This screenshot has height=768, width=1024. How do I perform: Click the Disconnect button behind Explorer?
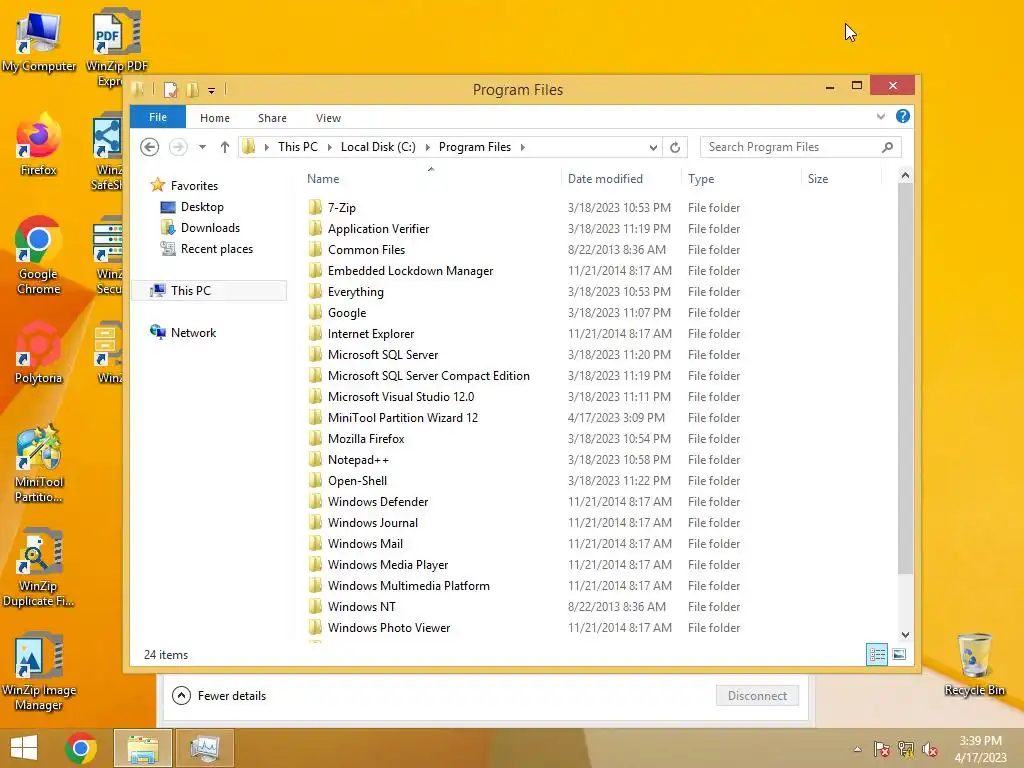pyautogui.click(x=757, y=696)
